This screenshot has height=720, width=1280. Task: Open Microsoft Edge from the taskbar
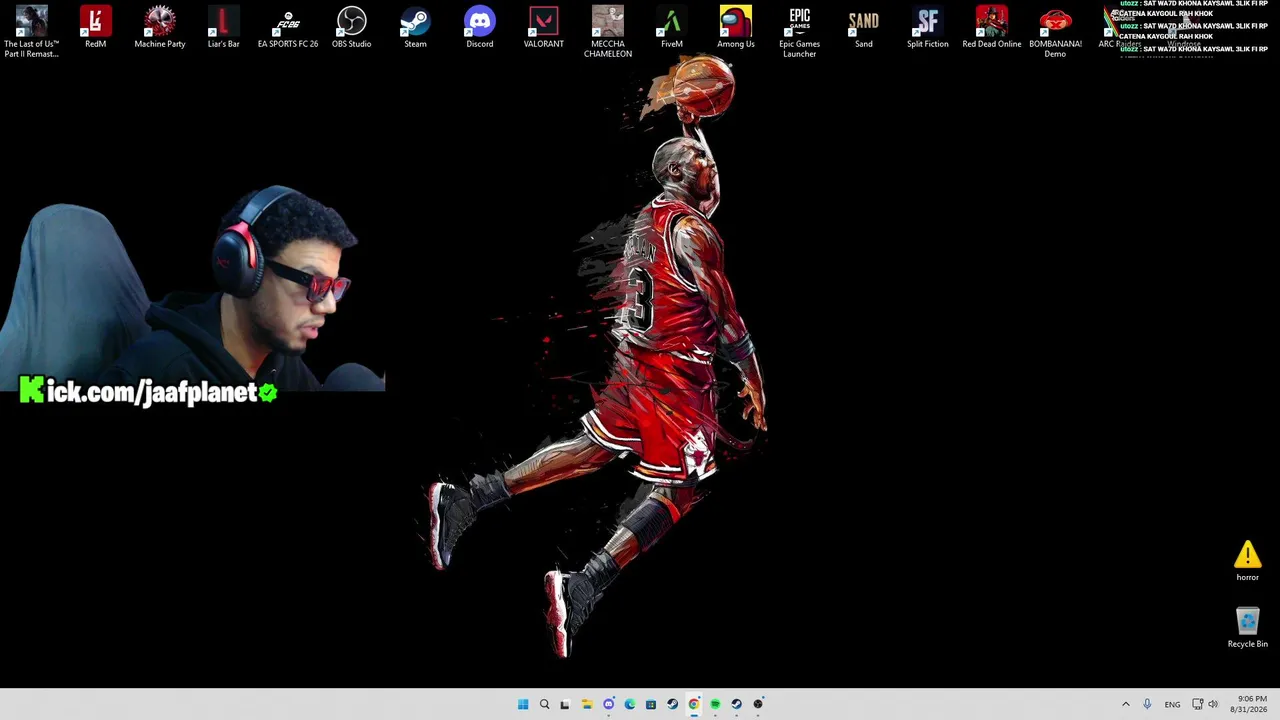(629, 704)
